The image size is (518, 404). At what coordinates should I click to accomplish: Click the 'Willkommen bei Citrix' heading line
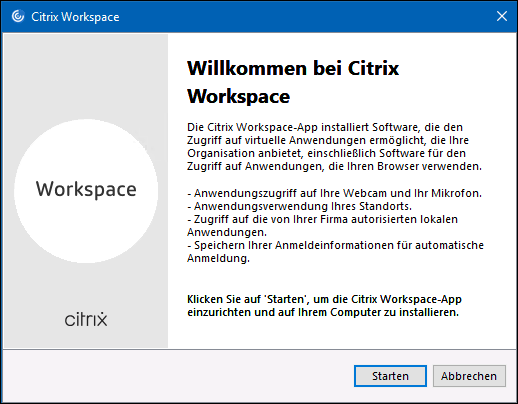[x=293, y=68]
